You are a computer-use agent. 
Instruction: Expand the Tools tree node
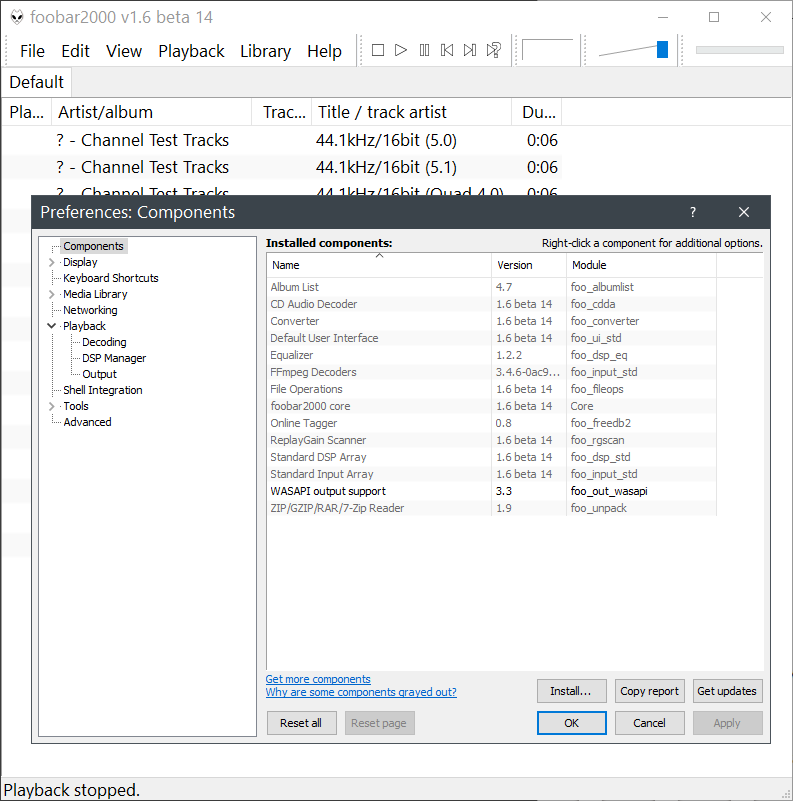[x=52, y=406]
